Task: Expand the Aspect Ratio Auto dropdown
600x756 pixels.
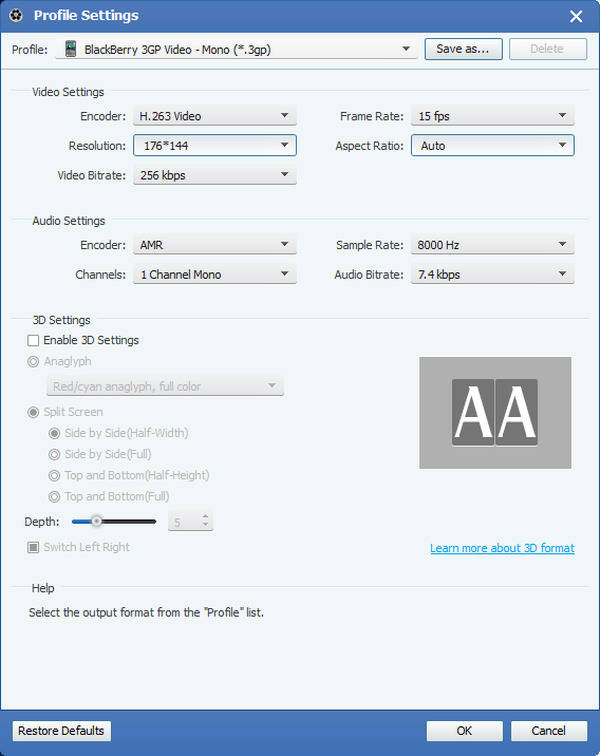Action: pos(492,145)
